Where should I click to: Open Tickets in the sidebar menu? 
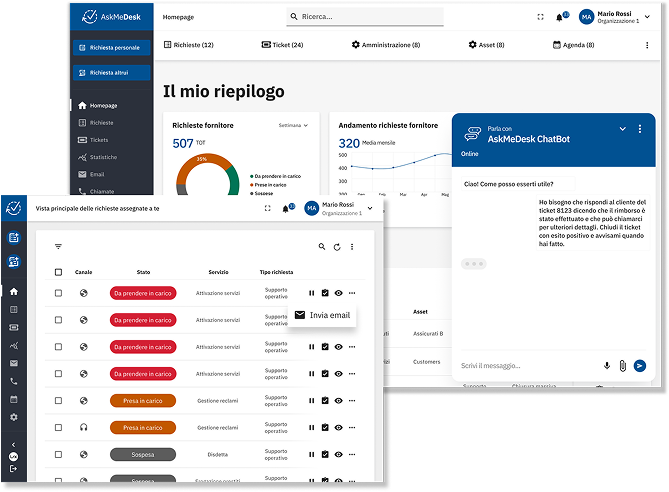coord(93,140)
